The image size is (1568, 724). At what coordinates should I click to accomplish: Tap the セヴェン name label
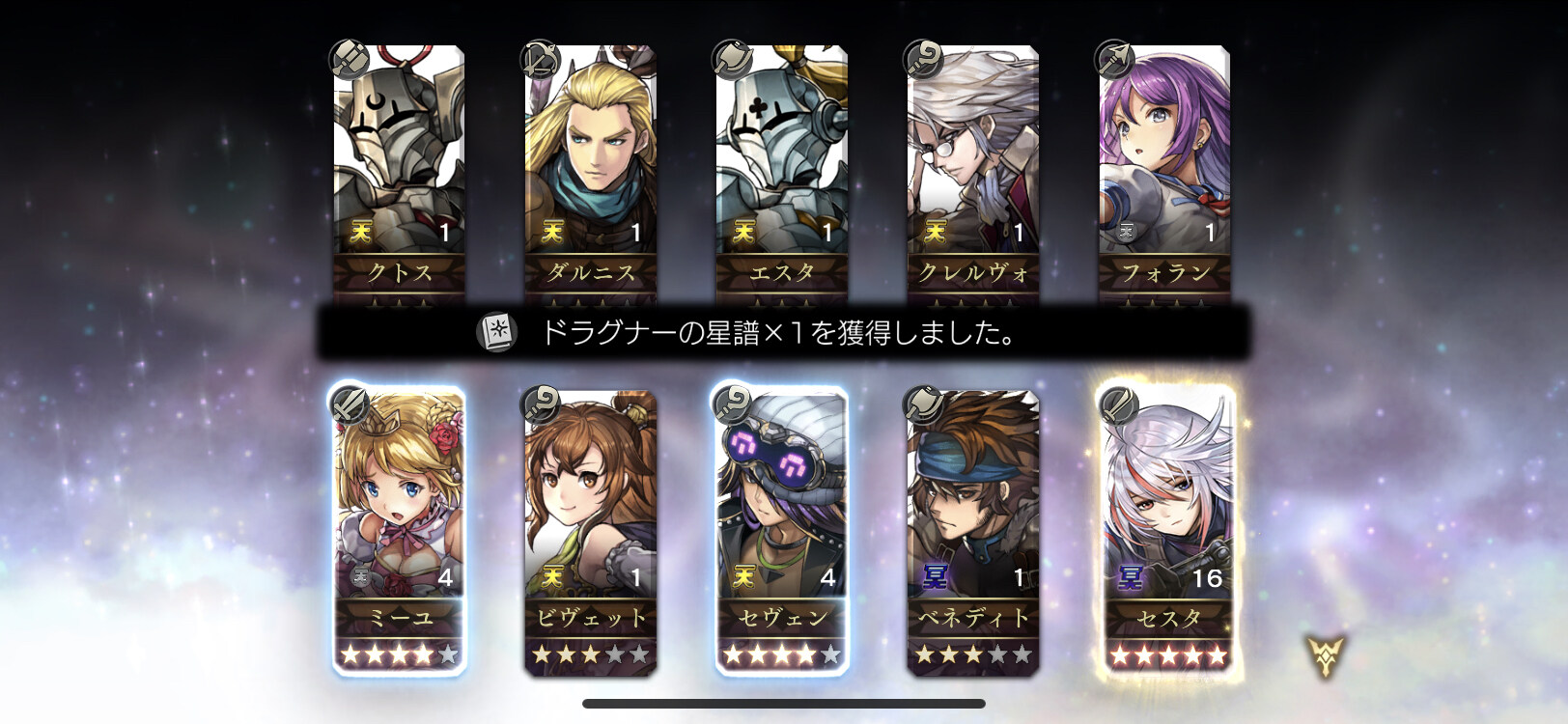point(782,618)
